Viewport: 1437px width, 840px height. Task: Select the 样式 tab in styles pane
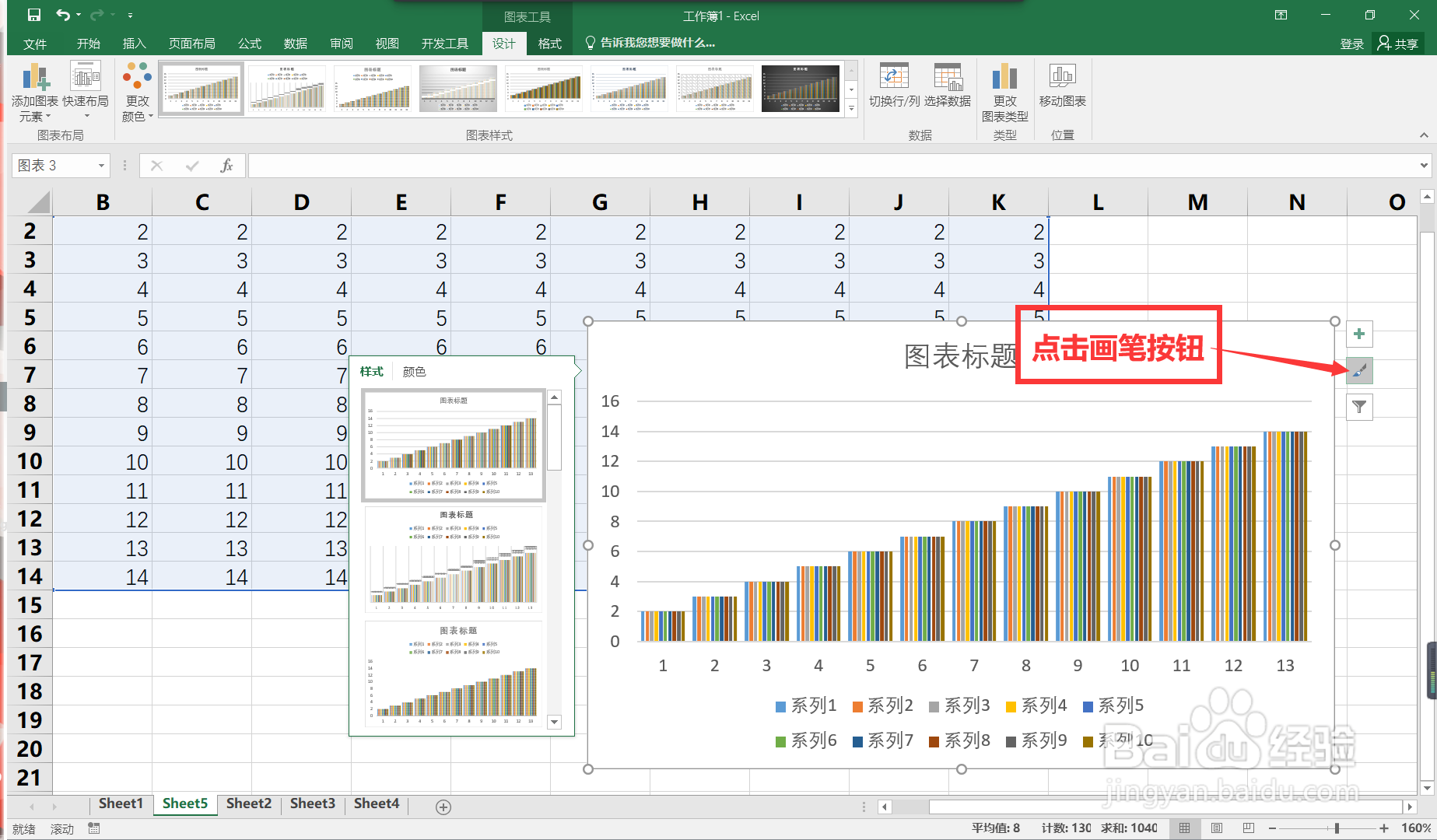tap(372, 372)
